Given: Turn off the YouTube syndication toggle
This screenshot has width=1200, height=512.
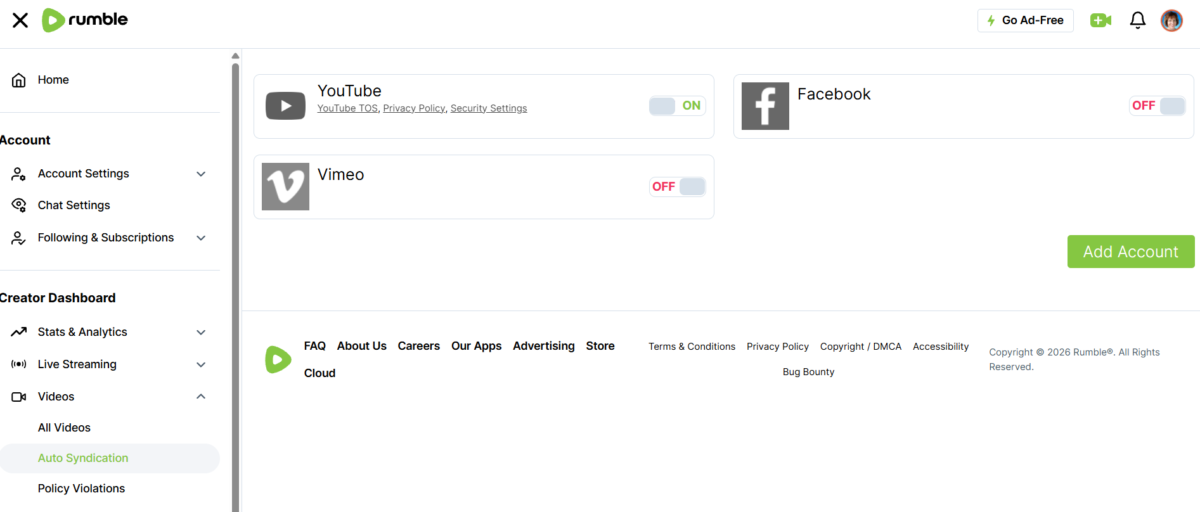Looking at the screenshot, I should [677, 106].
